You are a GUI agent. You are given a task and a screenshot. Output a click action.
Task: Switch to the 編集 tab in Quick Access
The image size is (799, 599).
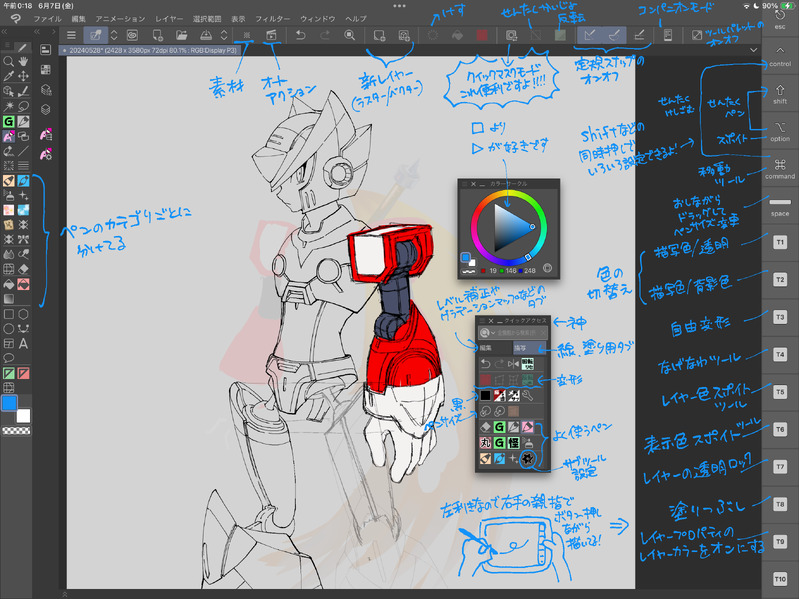495,348
